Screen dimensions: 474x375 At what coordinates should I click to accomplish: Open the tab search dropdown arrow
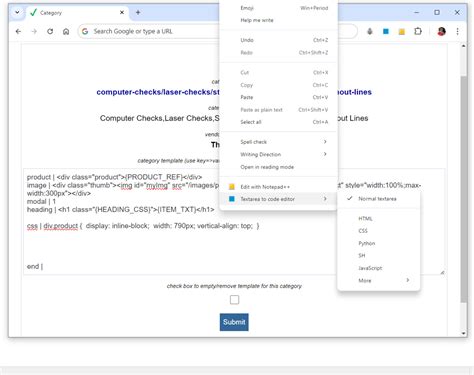tap(17, 13)
